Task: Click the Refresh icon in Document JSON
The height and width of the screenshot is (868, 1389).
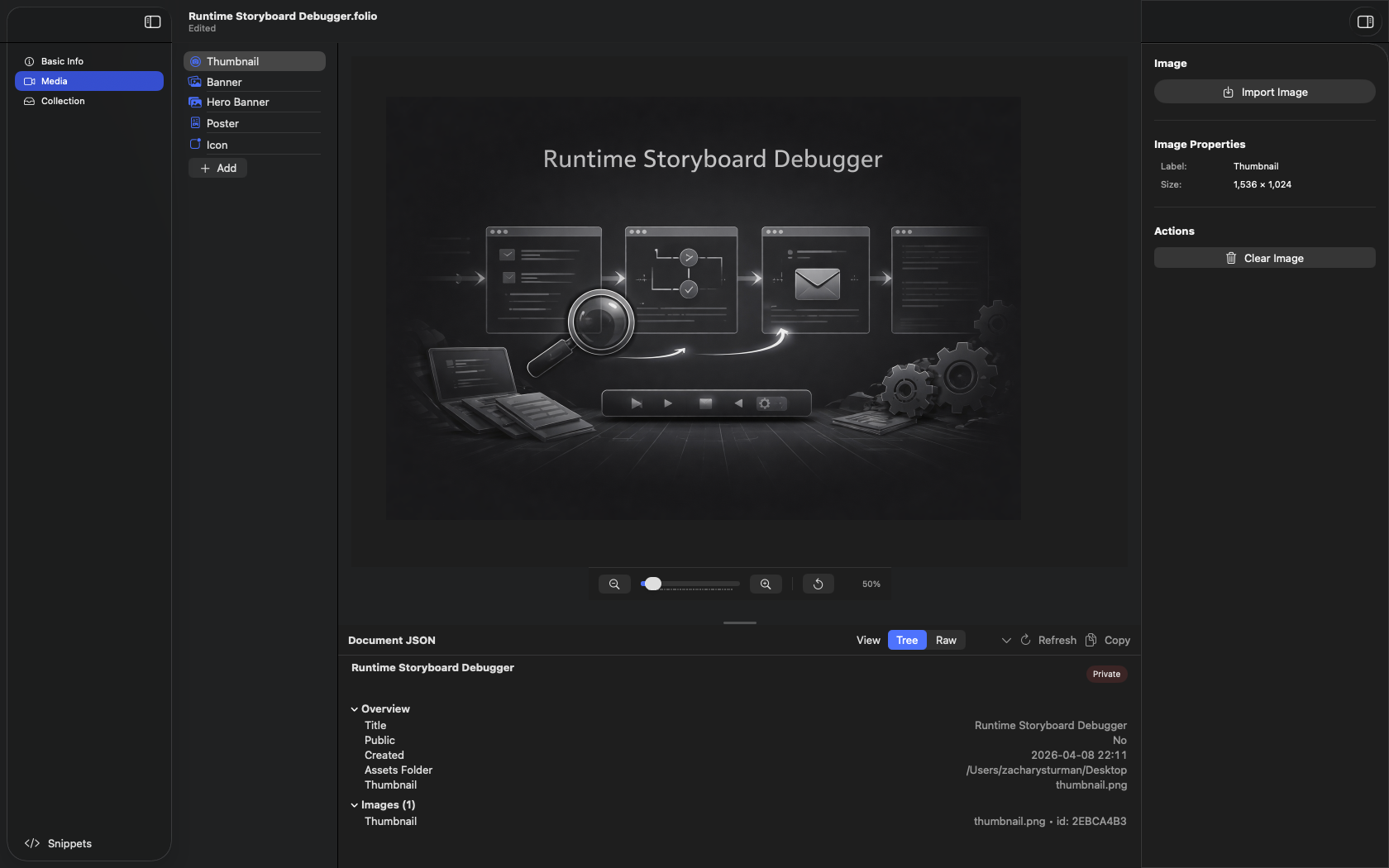Action: [x=1026, y=640]
